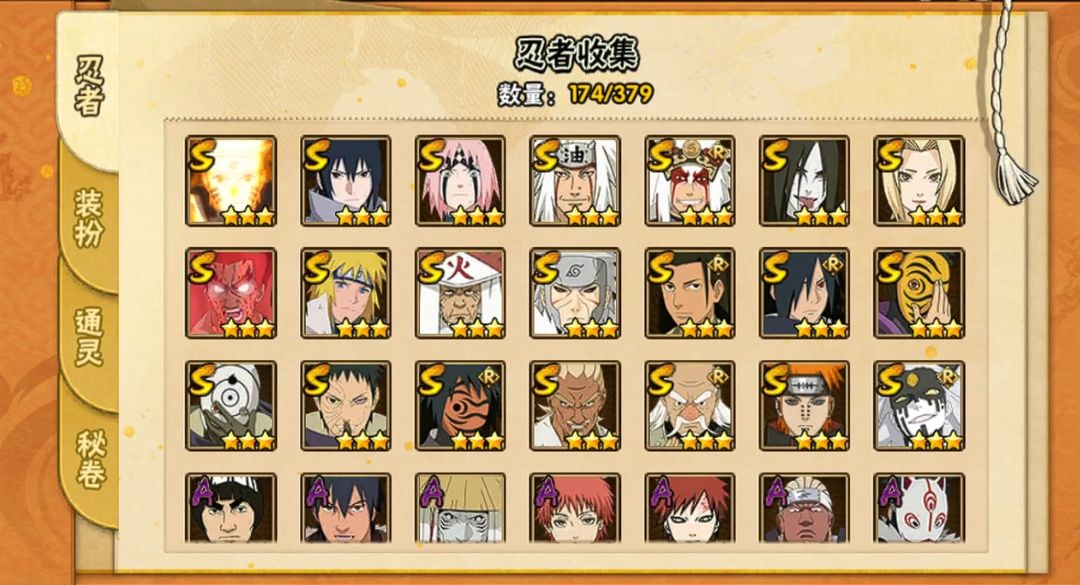Choose A-rank Might Guy bowl-cut portrait

231,508
